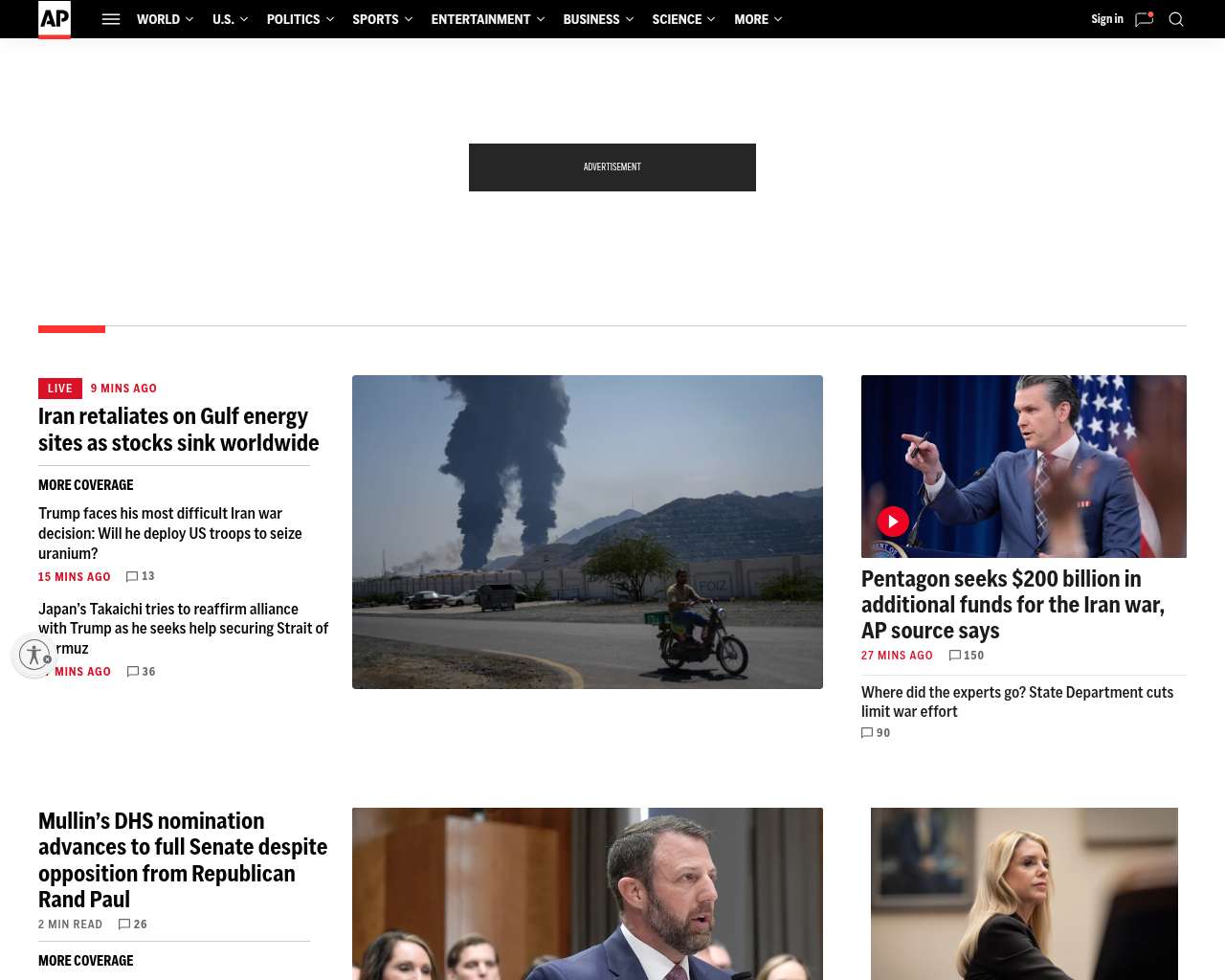The width and height of the screenshot is (1225, 980).
Task: Click the 15 MINS AGO timestamp
Action: 75,577
